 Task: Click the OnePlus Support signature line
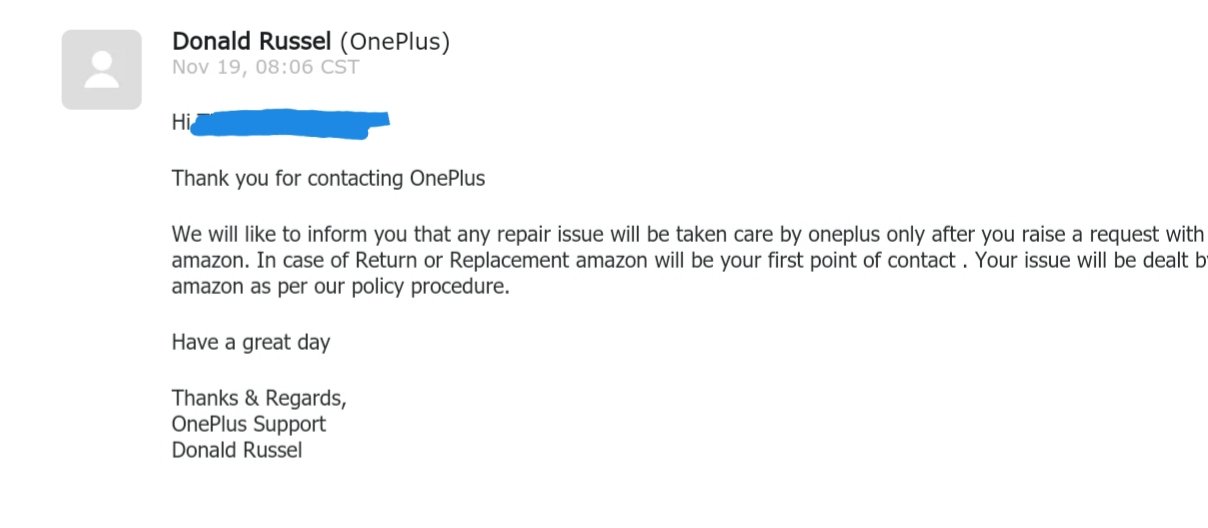click(x=249, y=424)
